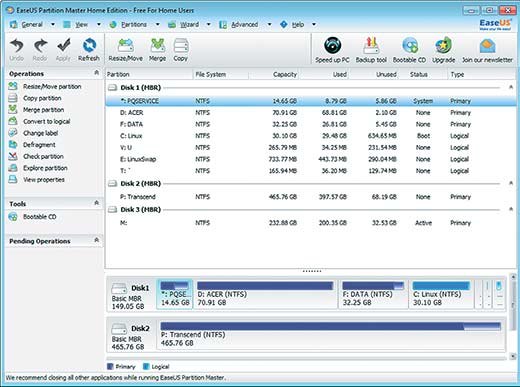The height and width of the screenshot is (387, 520).
Task: Click the D: ACER block in disk map
Action: (x=265, y=294)
